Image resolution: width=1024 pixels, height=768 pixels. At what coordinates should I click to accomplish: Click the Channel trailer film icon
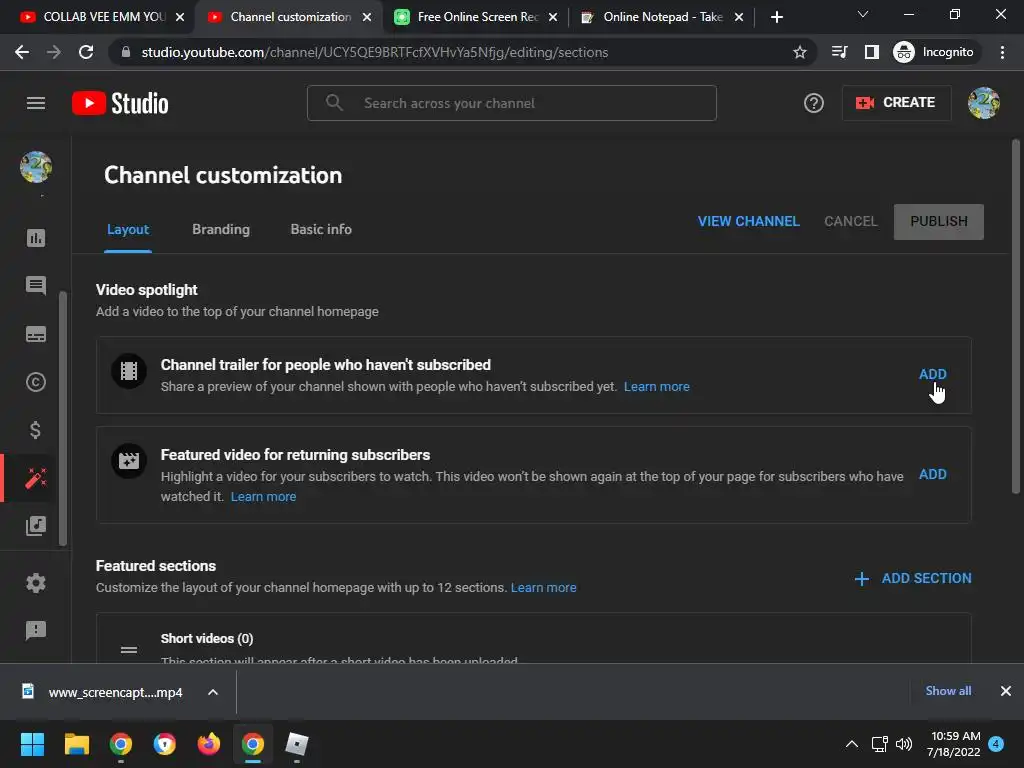129,371
